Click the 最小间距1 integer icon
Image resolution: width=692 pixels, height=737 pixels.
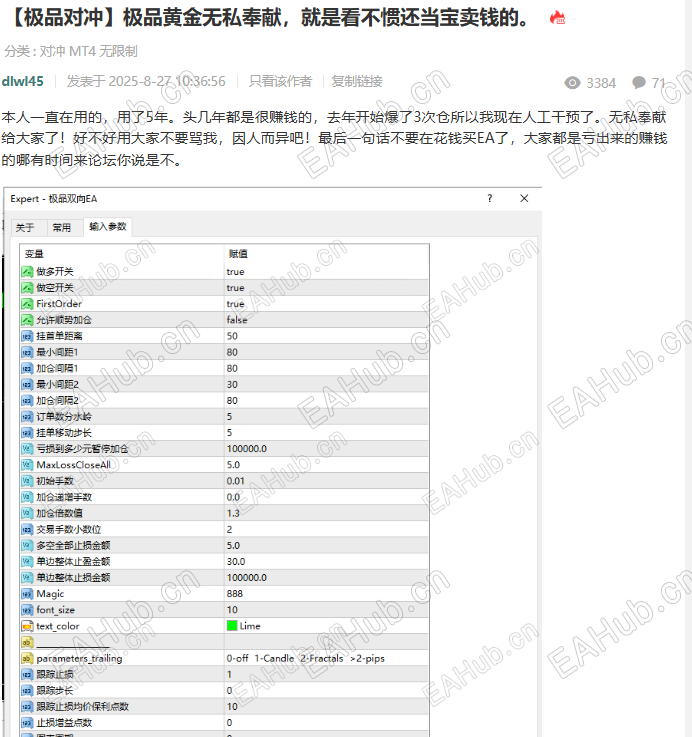(27, 352)
